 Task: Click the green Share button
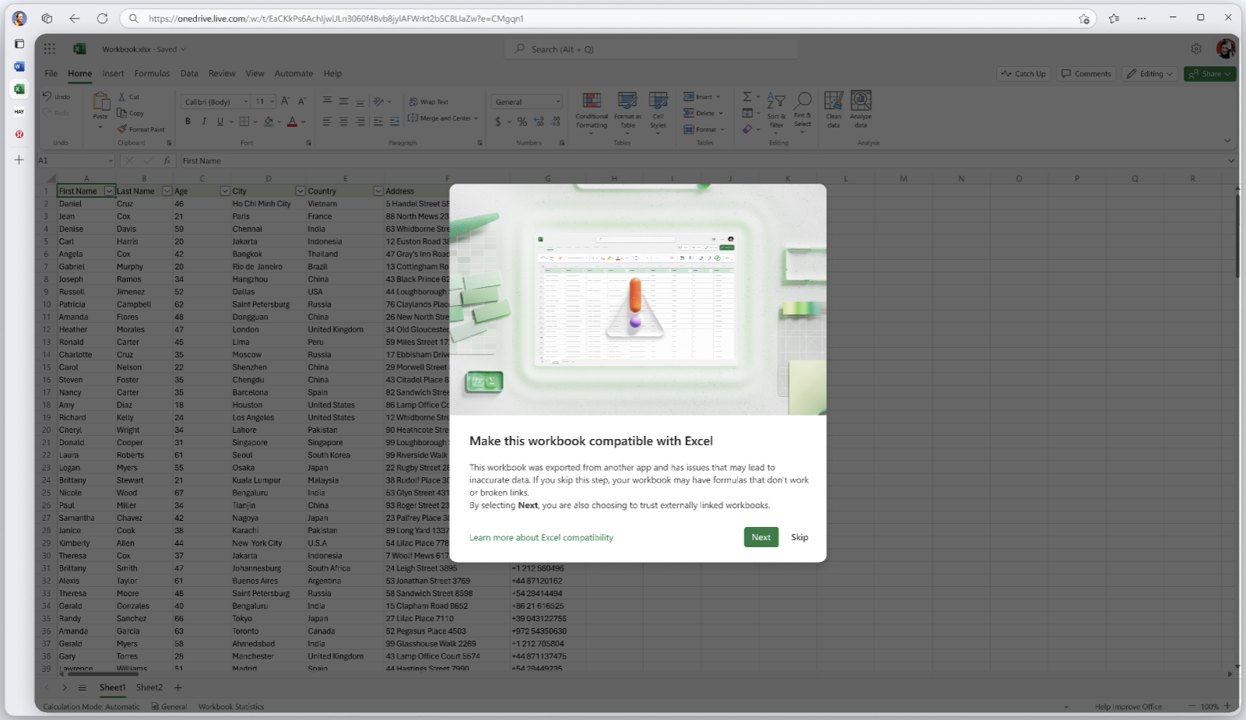[1209, 74]
